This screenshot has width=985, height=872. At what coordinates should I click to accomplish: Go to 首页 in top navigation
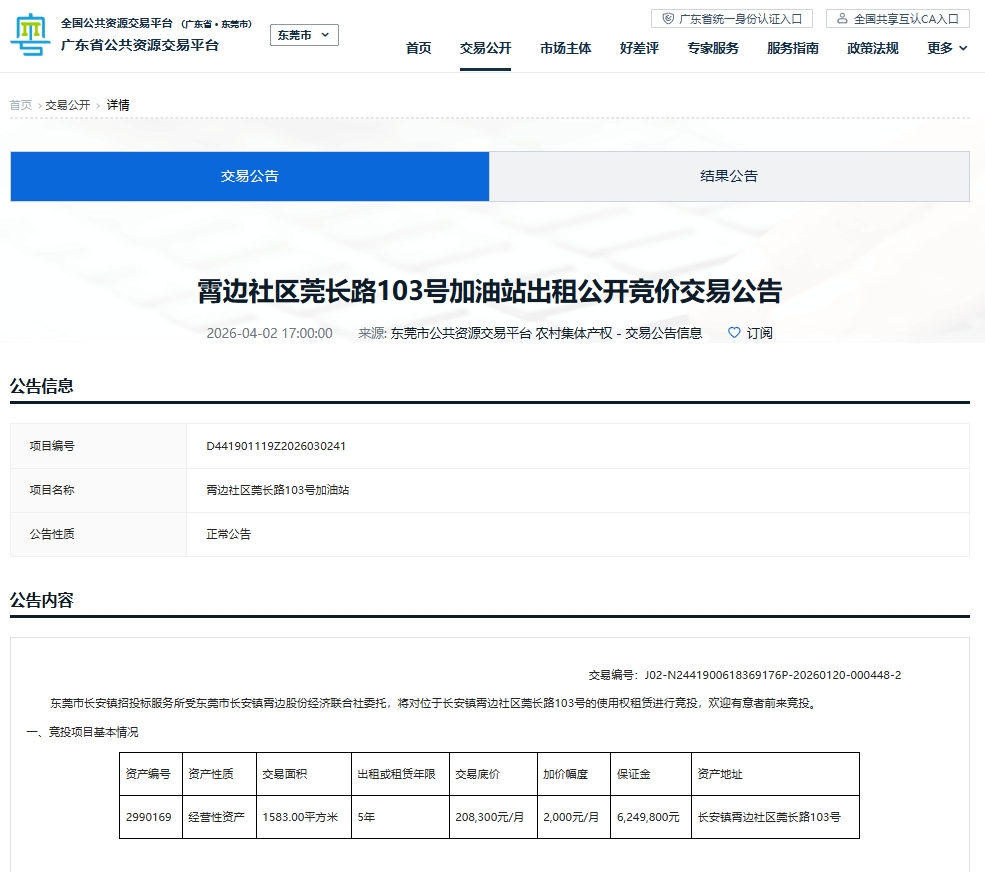[418, 48]
